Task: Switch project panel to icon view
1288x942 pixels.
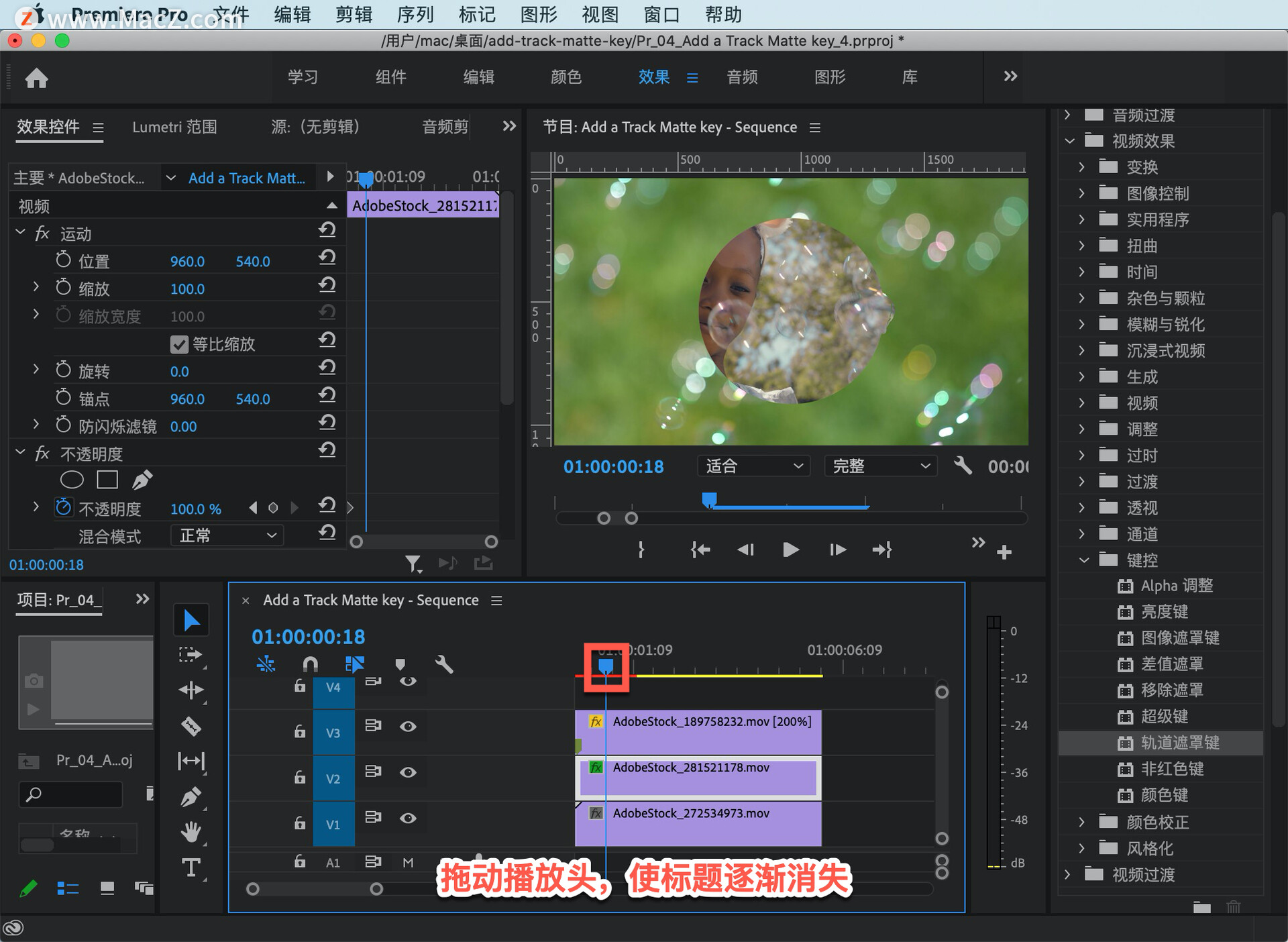Action: [107, 888]
